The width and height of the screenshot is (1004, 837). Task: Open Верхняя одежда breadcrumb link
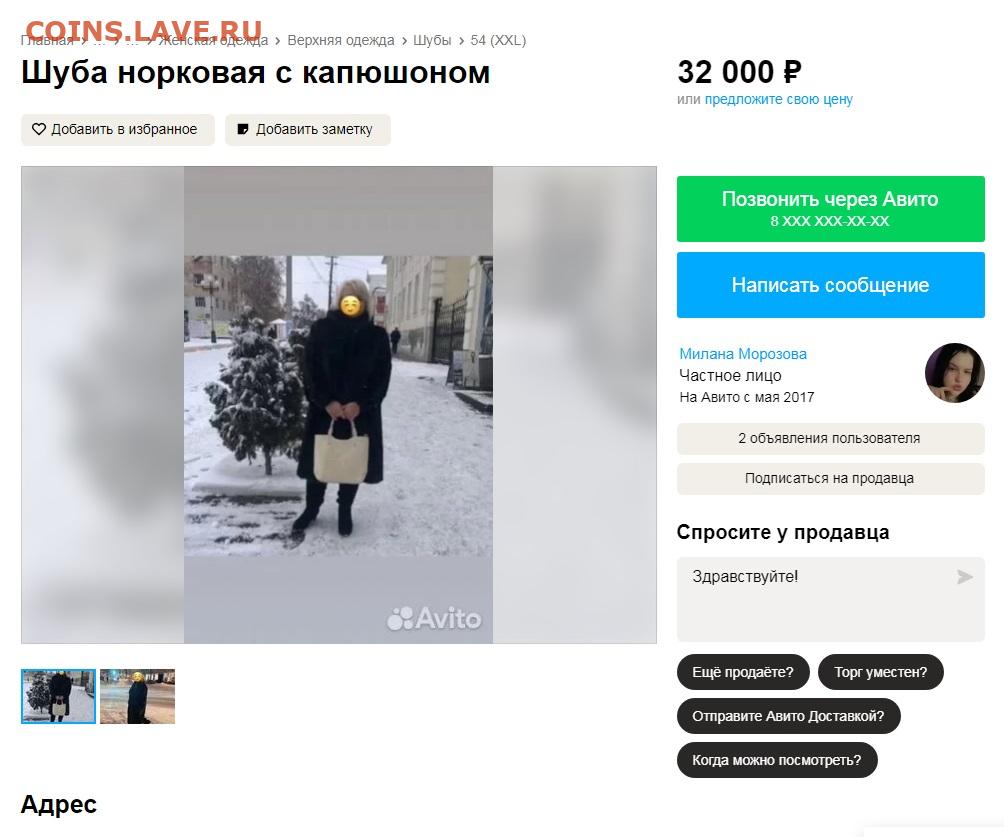[x=341, y=40]
